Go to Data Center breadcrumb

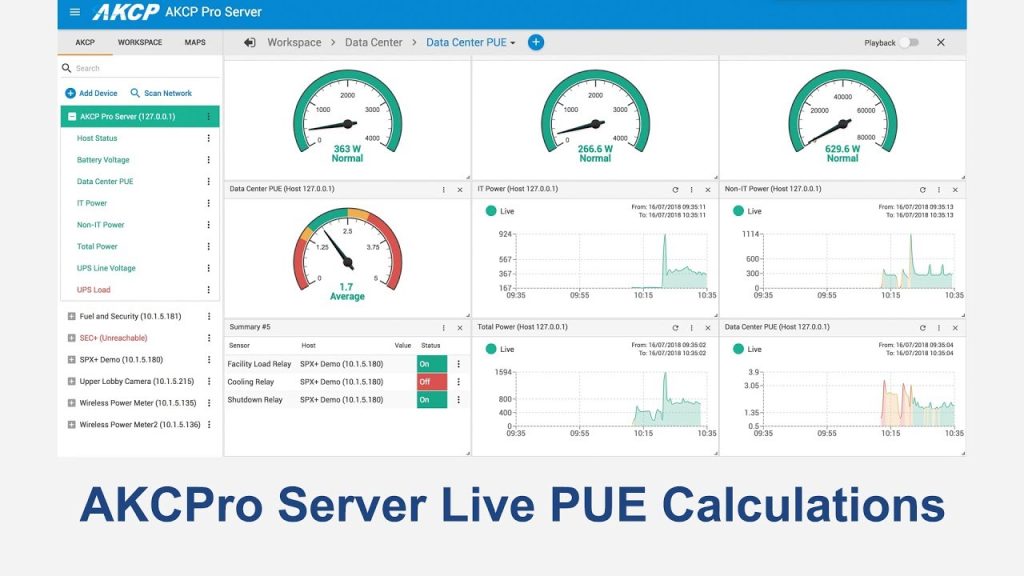(374, 42)
